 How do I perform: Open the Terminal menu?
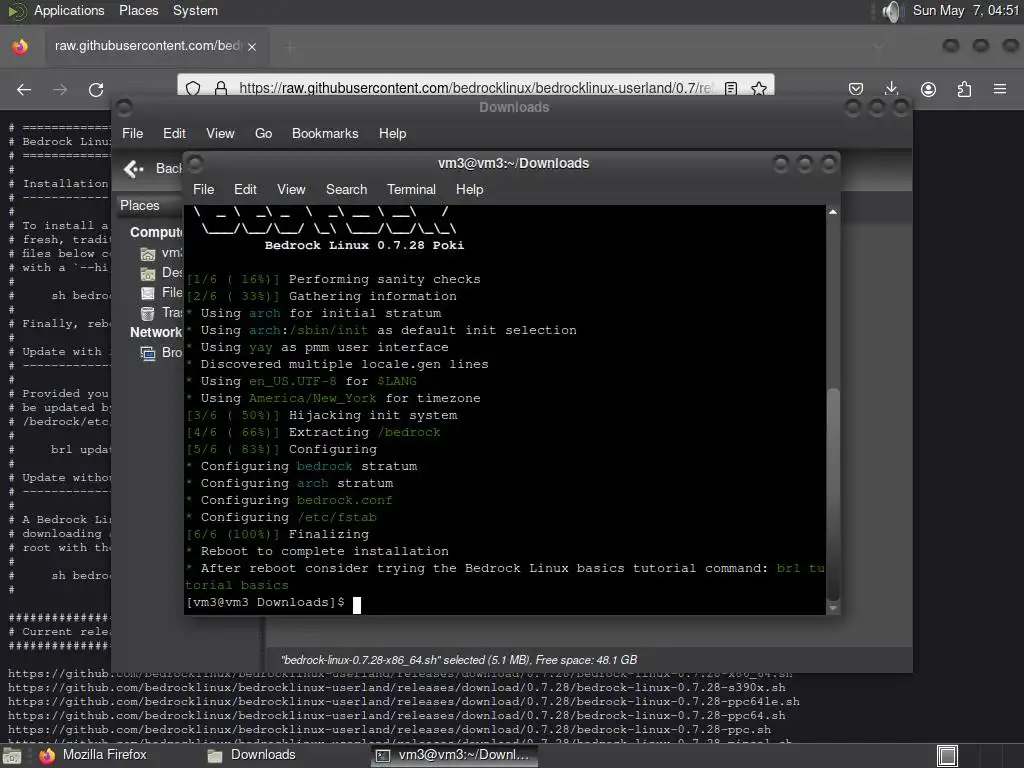411,189
